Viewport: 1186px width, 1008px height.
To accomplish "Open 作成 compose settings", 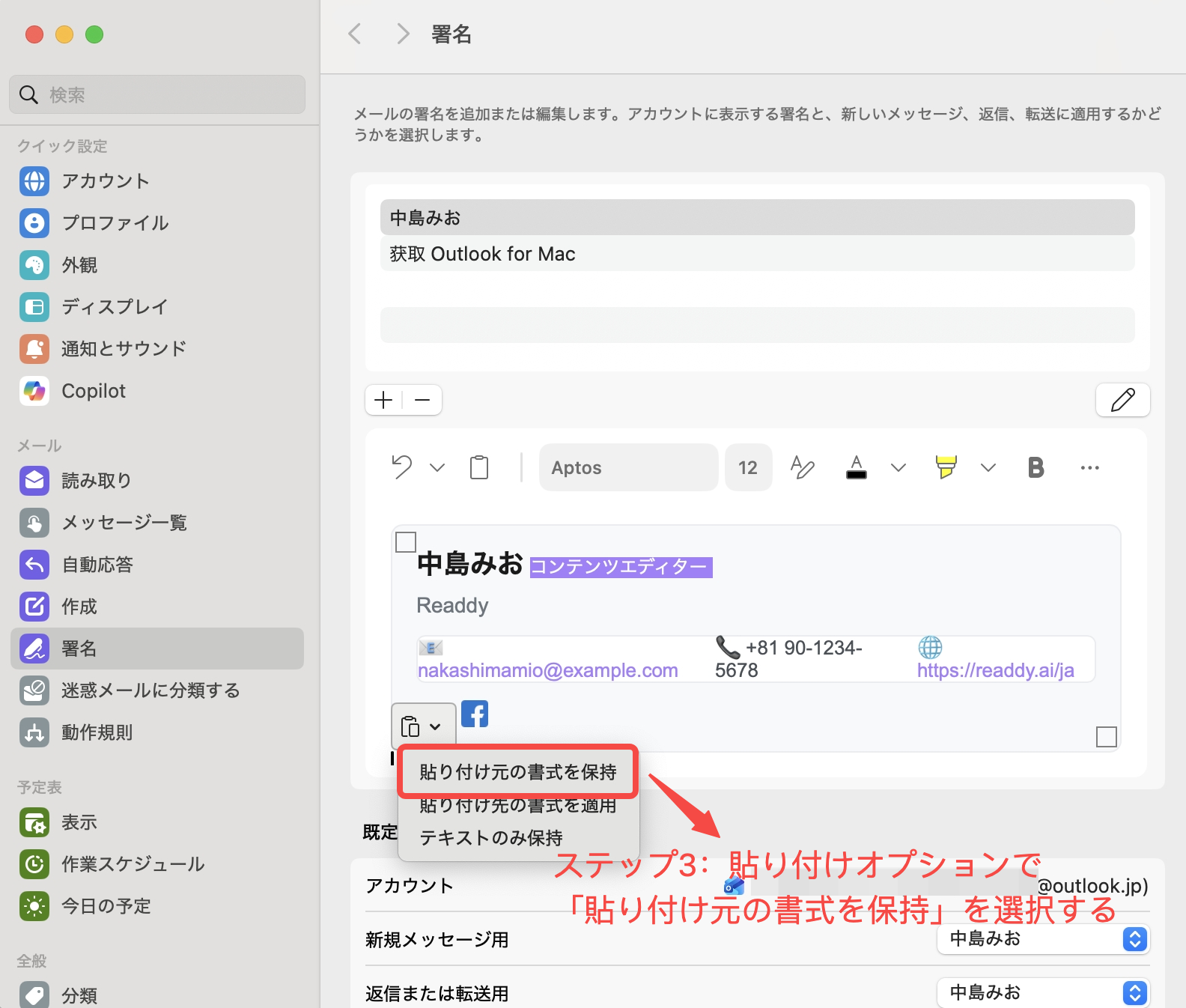I will coord(157,607).
